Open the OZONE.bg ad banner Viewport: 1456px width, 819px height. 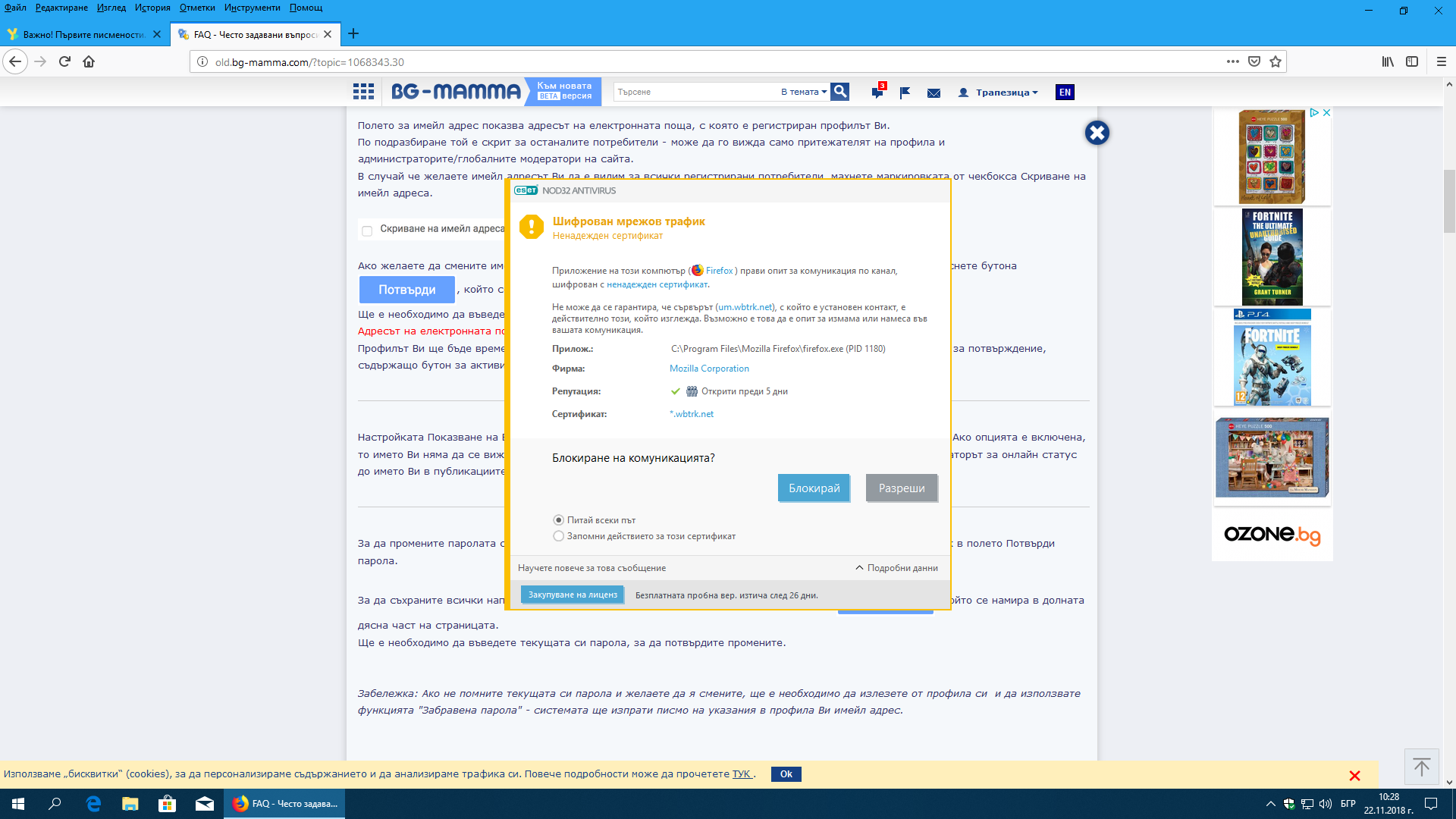(x=1272, y=535)
